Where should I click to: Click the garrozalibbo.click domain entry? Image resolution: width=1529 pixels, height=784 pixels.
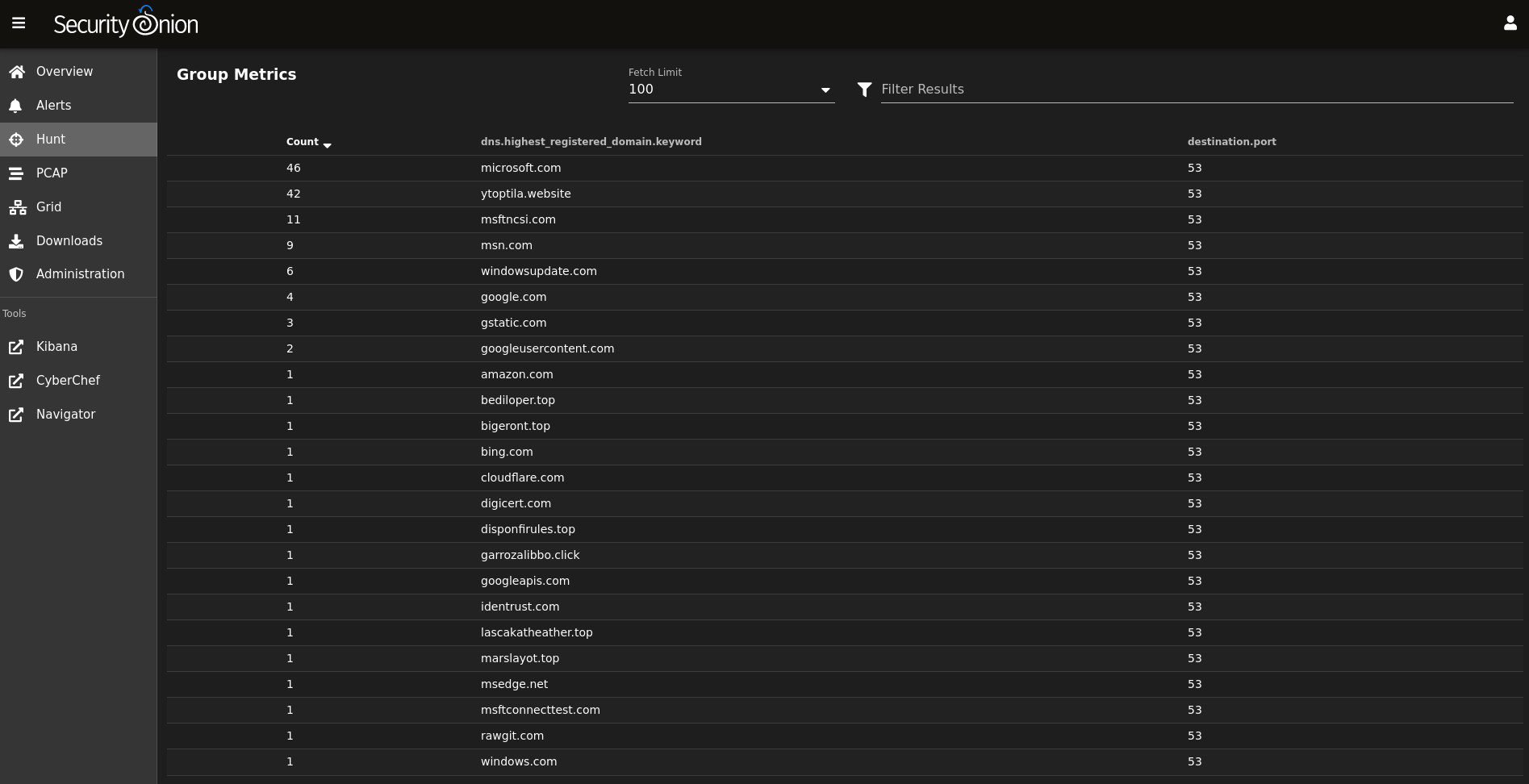(x=530, y=555)
